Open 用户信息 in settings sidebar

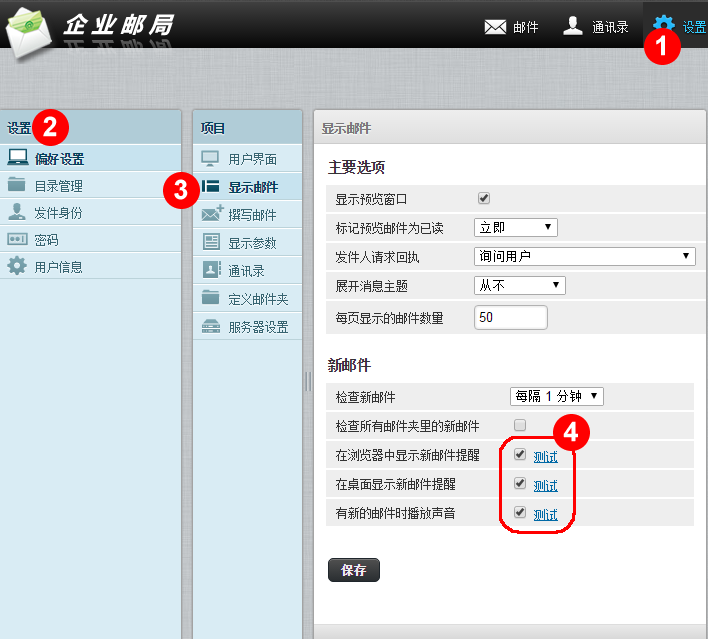click(58, 267)
